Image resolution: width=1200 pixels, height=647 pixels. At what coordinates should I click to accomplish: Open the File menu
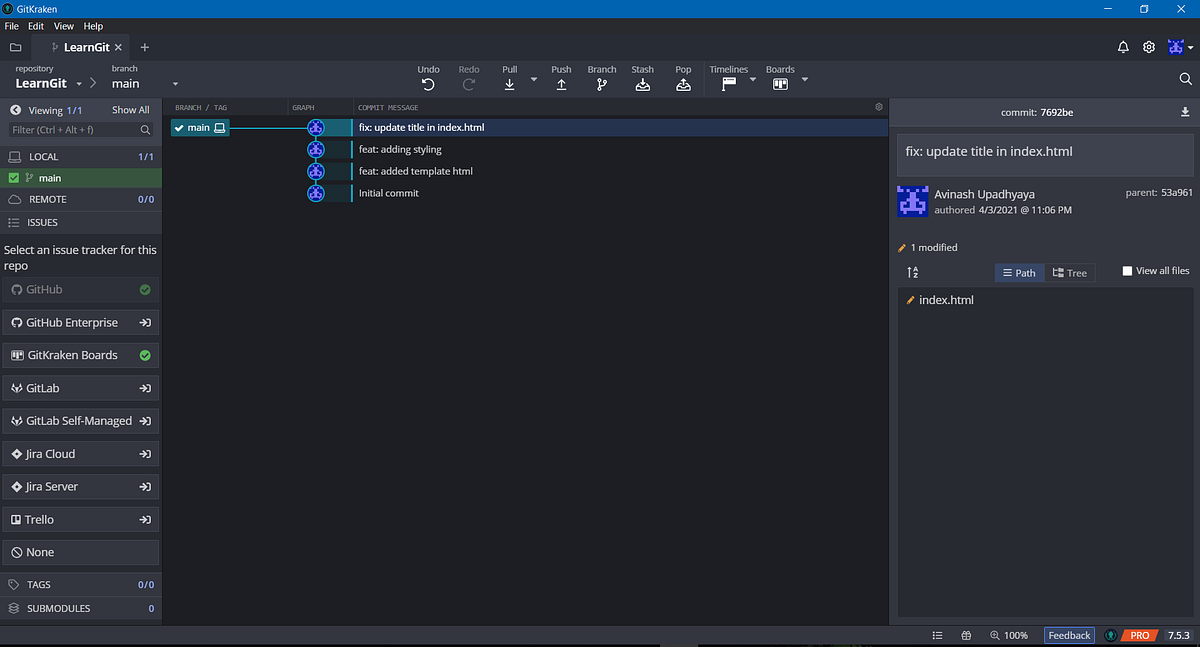pos(11,26)
